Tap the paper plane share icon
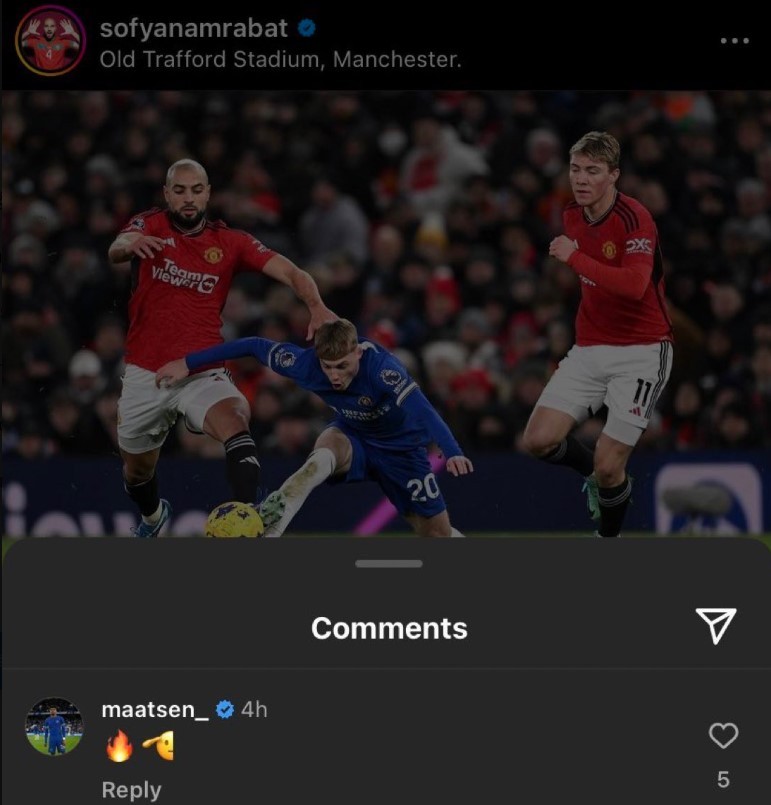Image resolution: width=771 pixels, height=805 pixels. [716, 625]
